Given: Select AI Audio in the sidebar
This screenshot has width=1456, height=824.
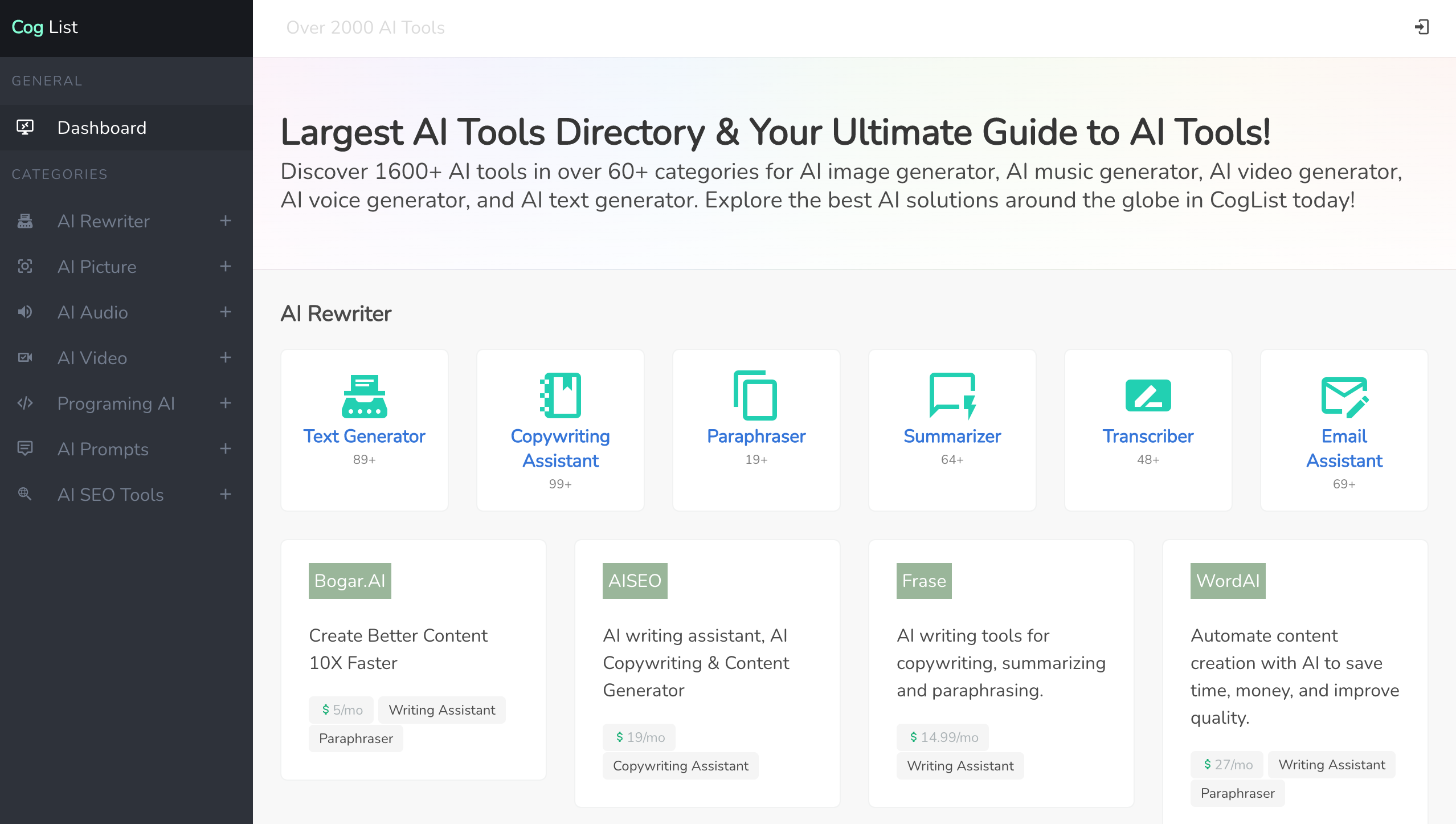Looking at the screenshot, I should [x=126, y=312].
